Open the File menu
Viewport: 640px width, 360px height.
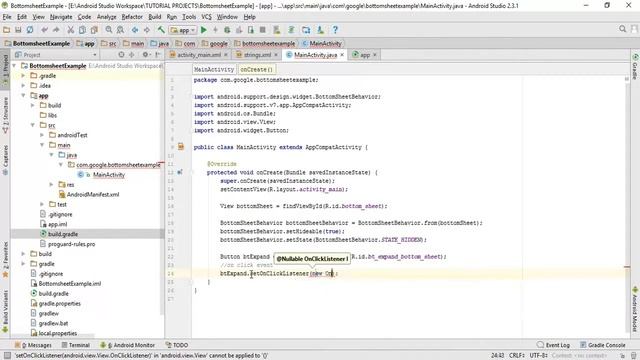7,17
